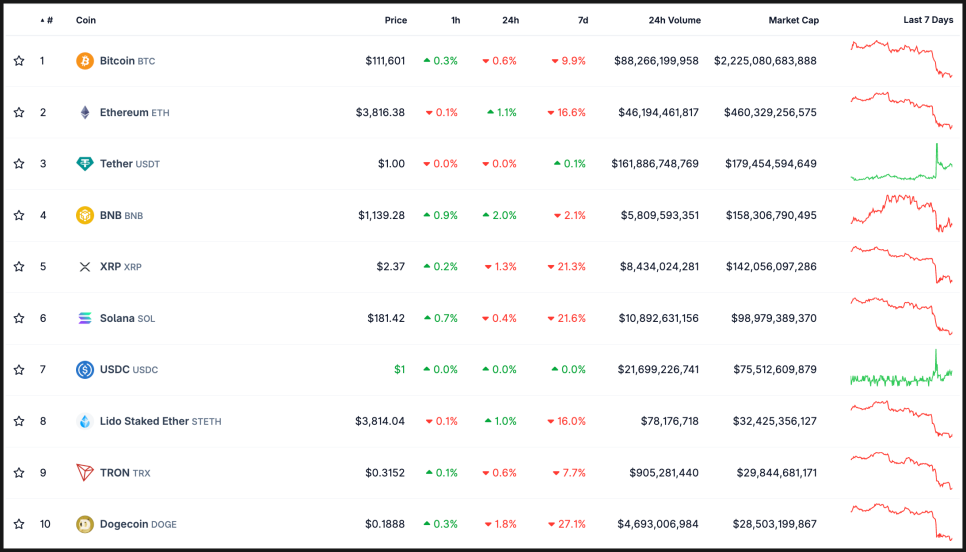
Task: Open the Lido Staked Ether coin link
Action: point(144,421)
